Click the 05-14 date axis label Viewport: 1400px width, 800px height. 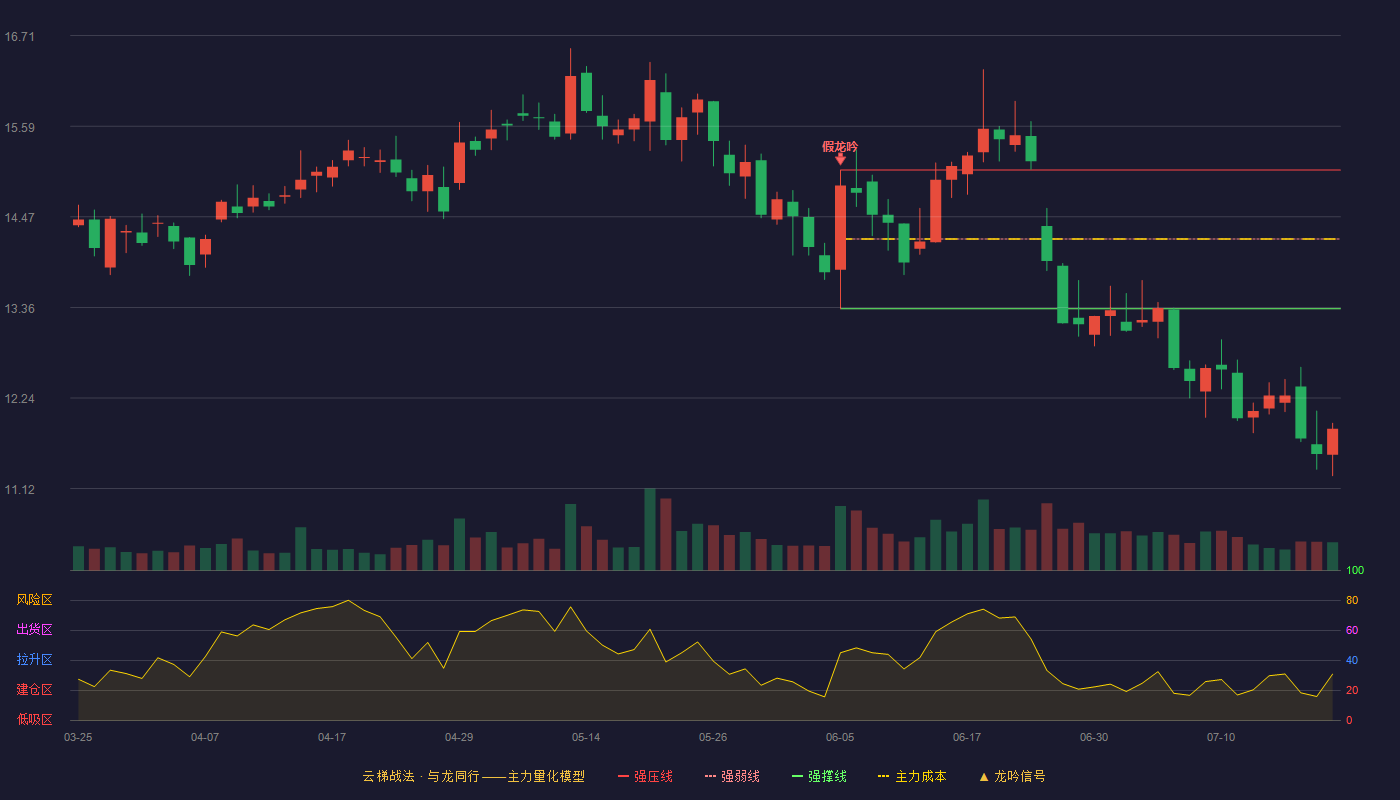586,737
